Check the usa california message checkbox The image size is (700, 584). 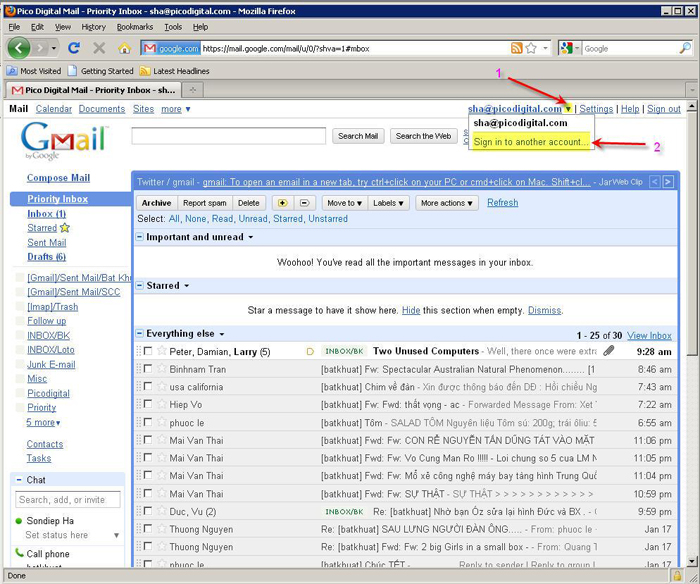click(x=148, y=386)
